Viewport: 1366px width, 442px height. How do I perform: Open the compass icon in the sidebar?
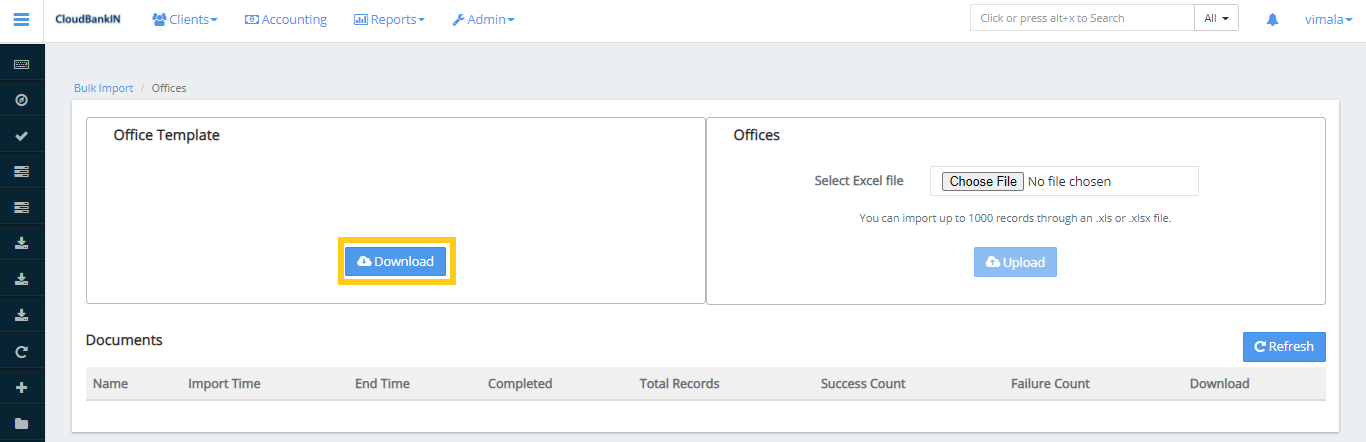pos(21,100)
